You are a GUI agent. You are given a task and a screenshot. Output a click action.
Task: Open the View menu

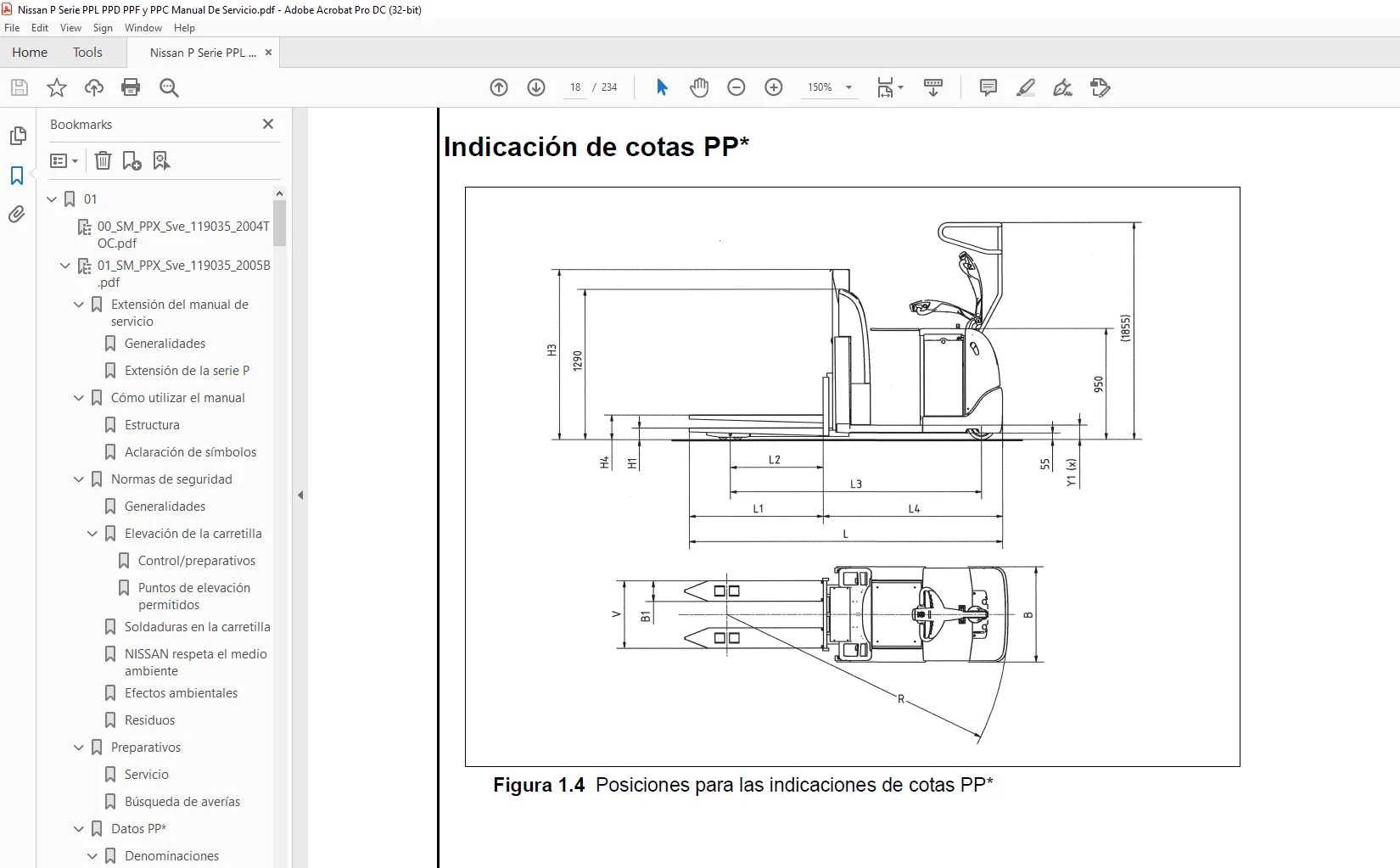click(x=70, y=28)
